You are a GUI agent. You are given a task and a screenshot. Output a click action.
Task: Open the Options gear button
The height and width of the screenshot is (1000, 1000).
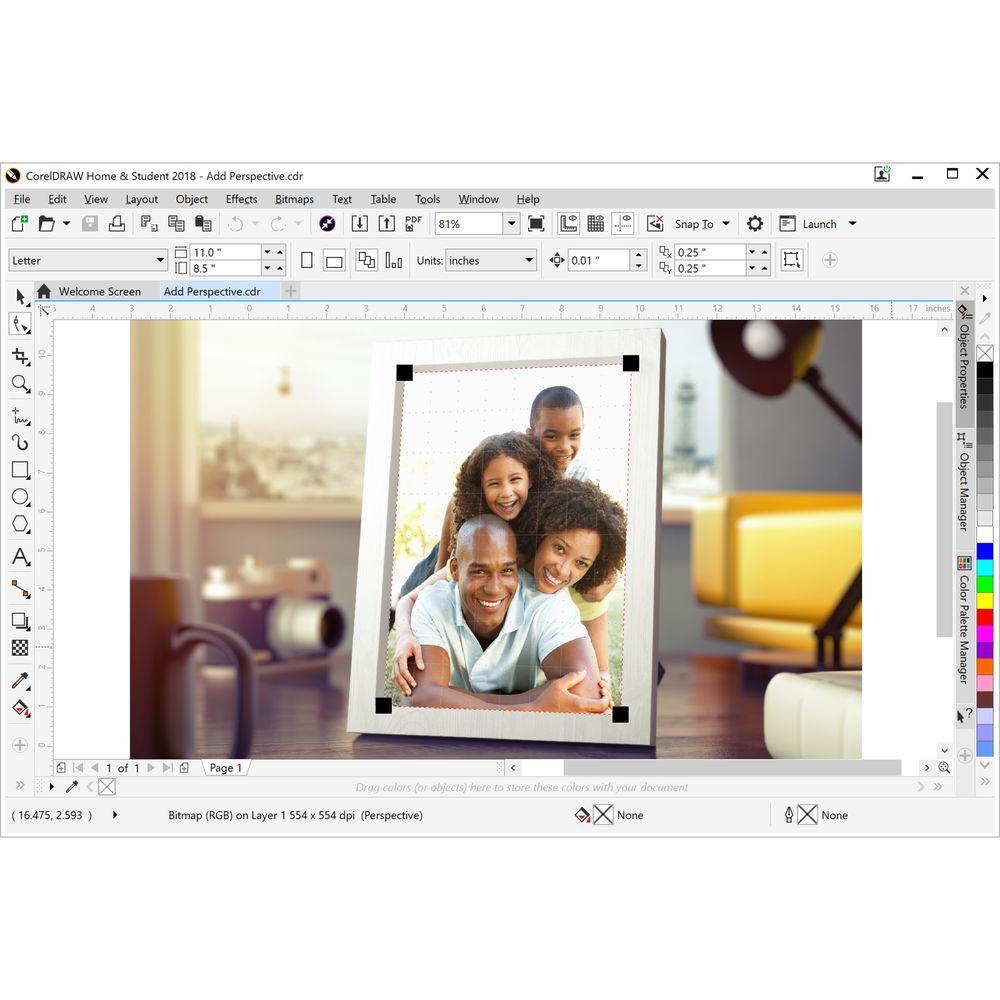(x=755, y=223)
